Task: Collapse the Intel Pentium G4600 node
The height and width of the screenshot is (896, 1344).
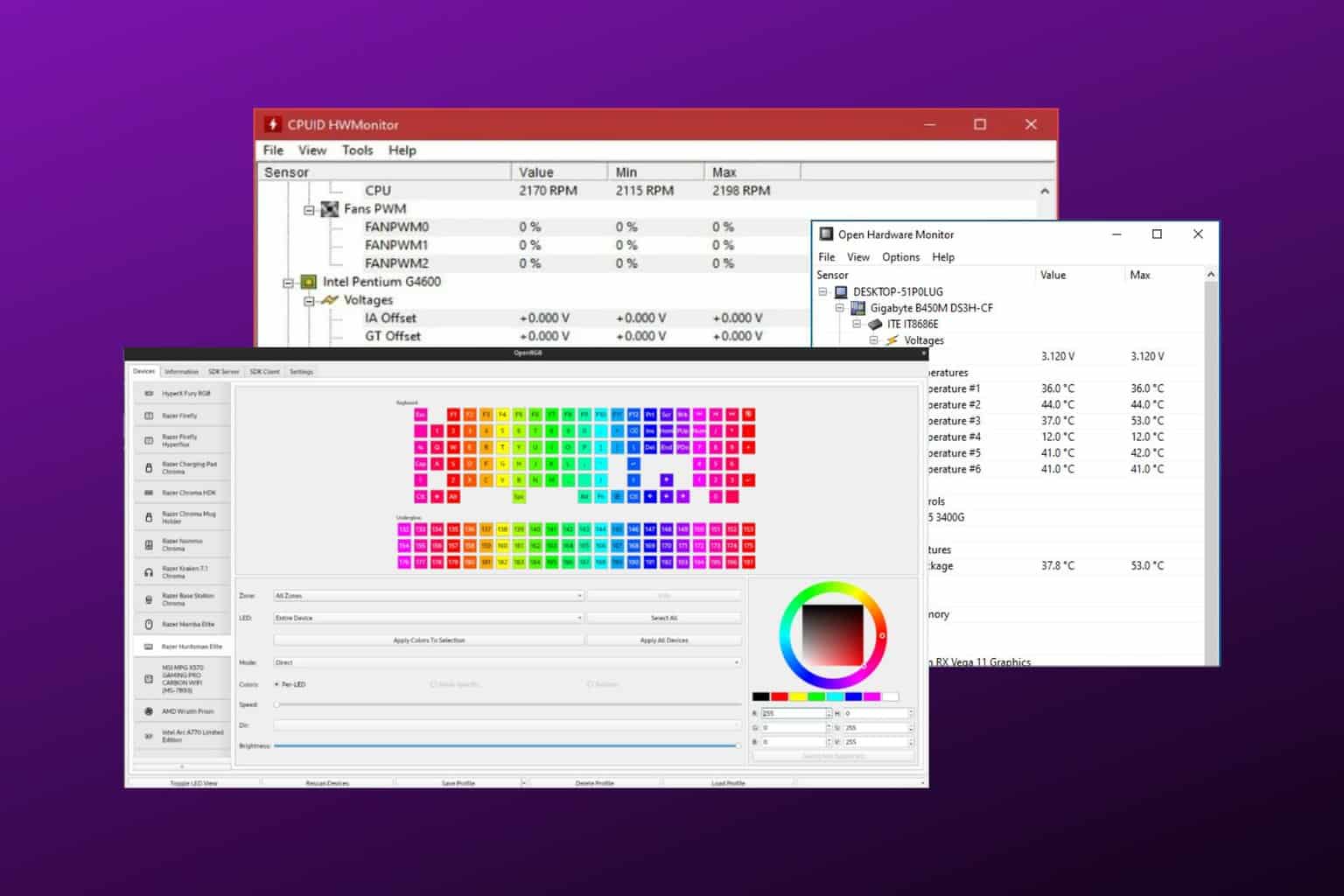Action: [x=288, y=283]
